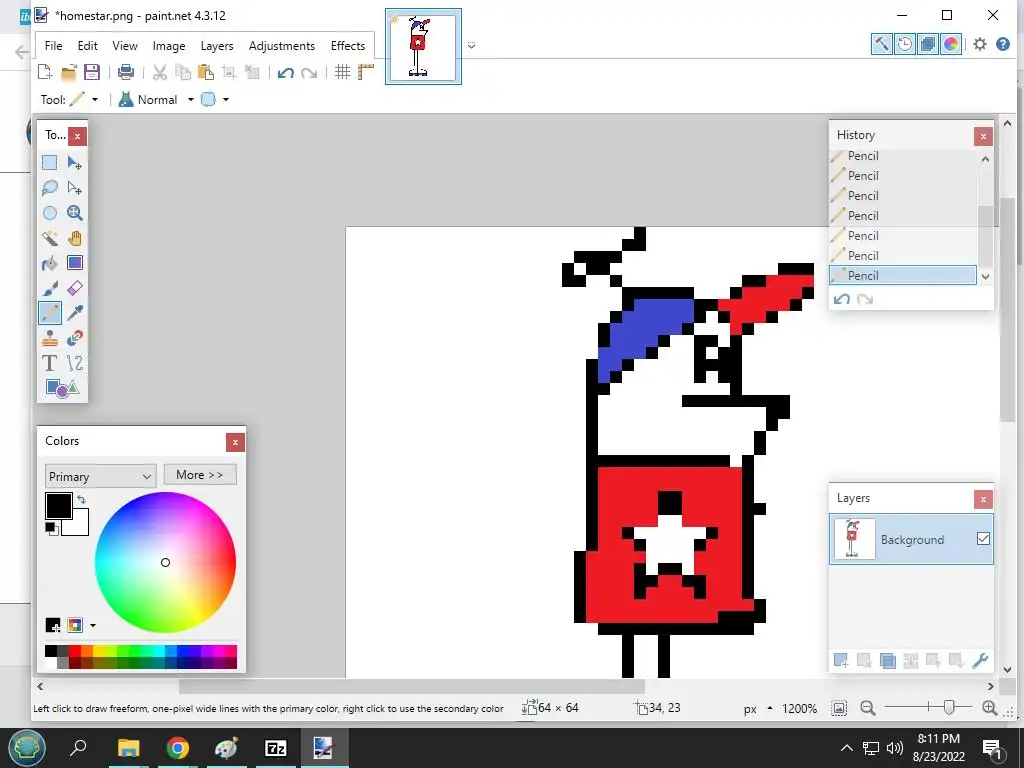Screen dimensions: 1024x768
Task: Uncheck Background layer visibility checkbox
Action: pos(983,539)
